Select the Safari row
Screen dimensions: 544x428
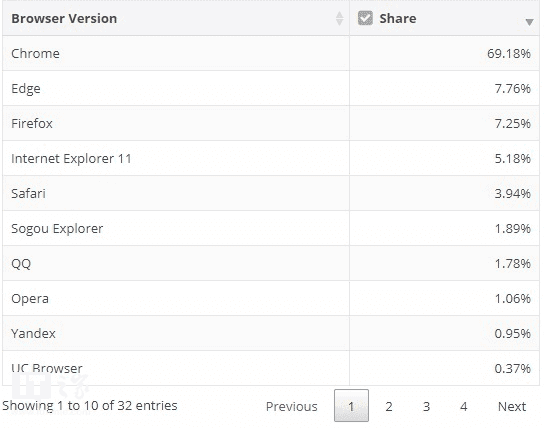271,193
